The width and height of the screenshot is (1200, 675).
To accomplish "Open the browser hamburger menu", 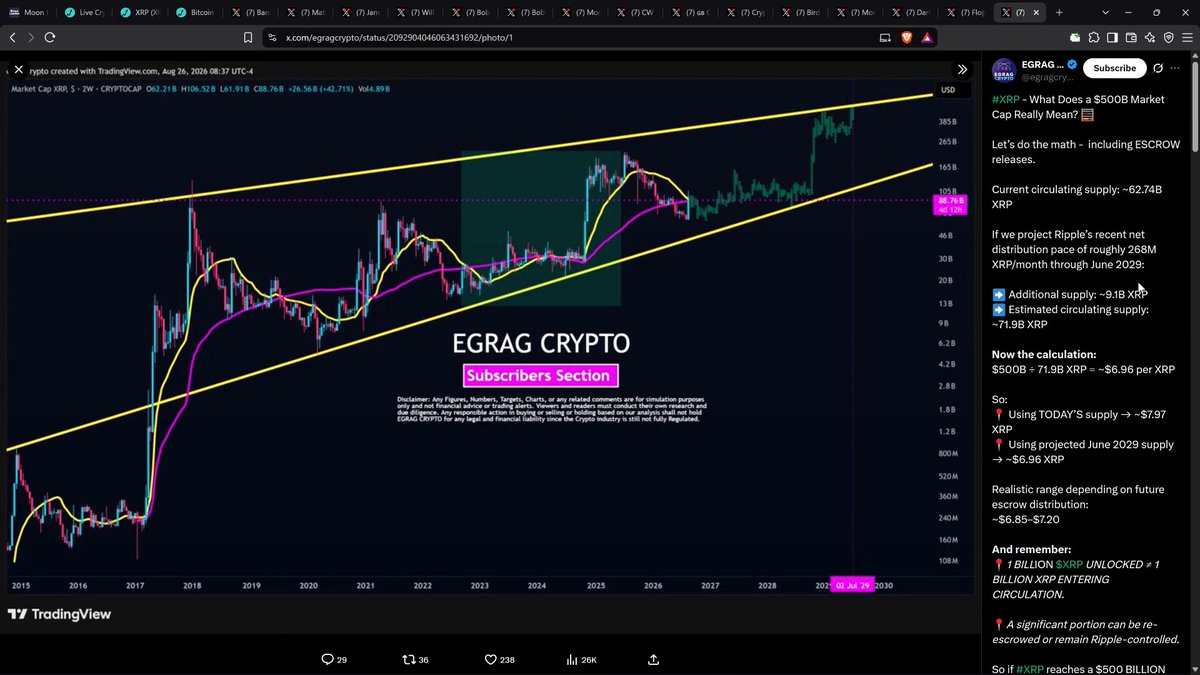I will 1188,37.
